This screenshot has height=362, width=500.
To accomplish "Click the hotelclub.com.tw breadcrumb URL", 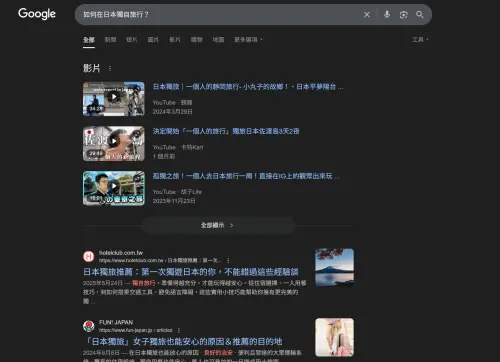I will (160, 260).
